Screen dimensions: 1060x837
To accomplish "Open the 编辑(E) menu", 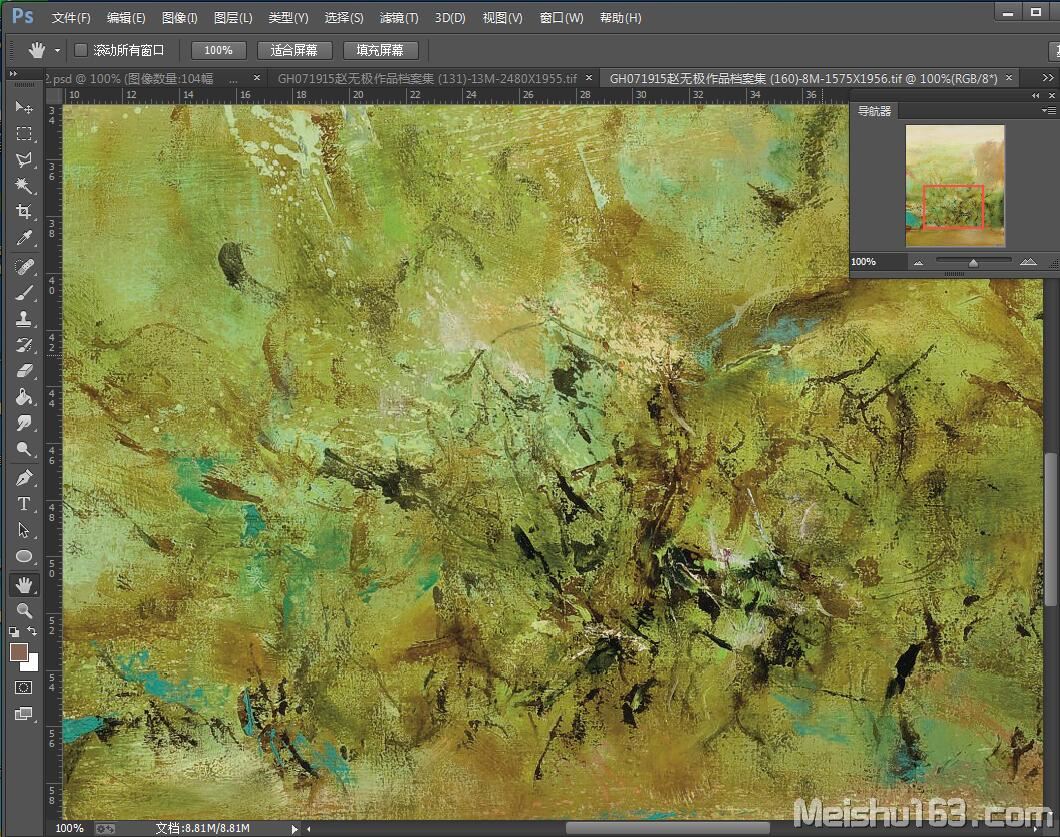I will pos(126,18).
